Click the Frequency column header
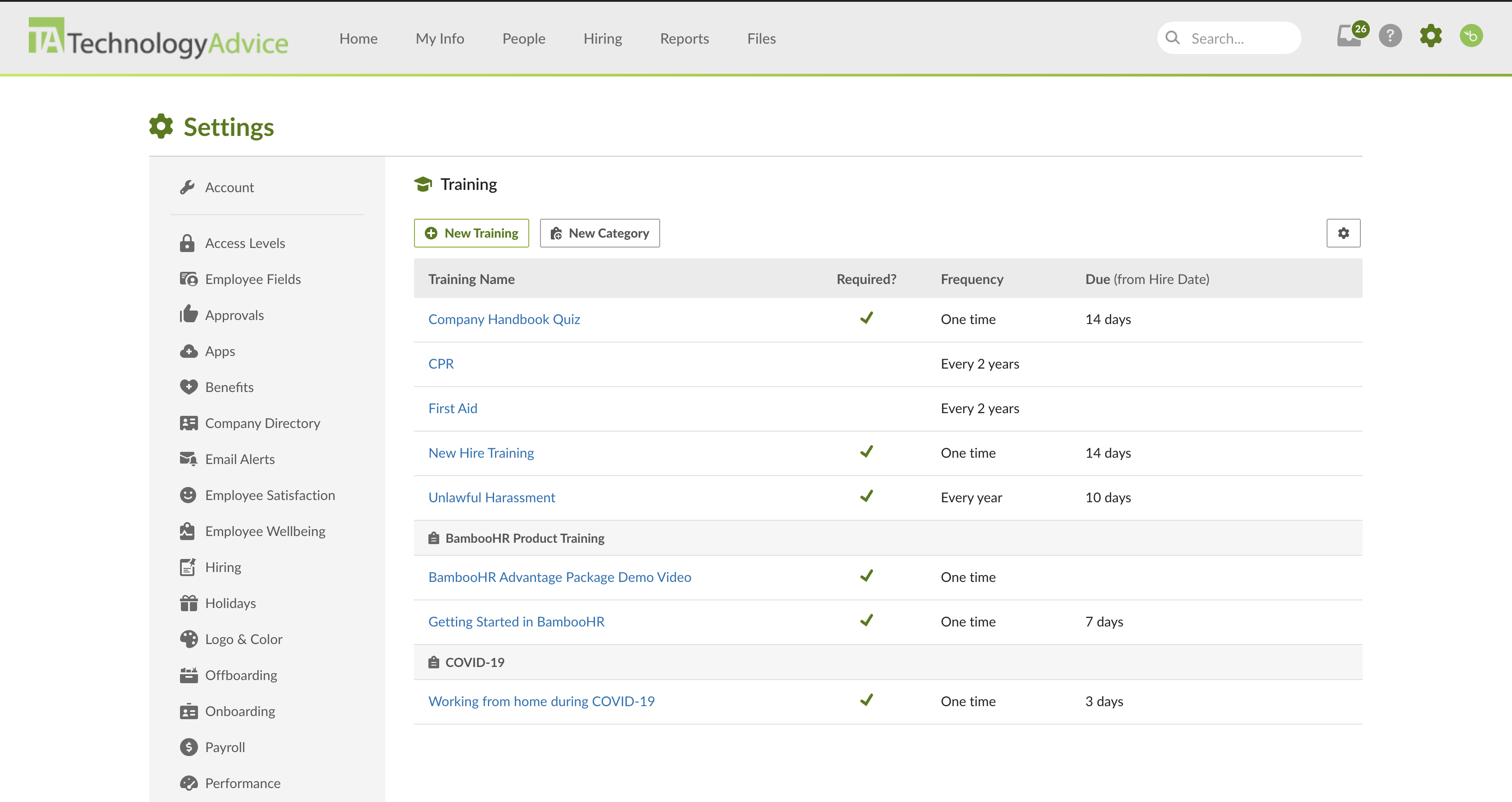1512x802 pixels. coord(972,279)
